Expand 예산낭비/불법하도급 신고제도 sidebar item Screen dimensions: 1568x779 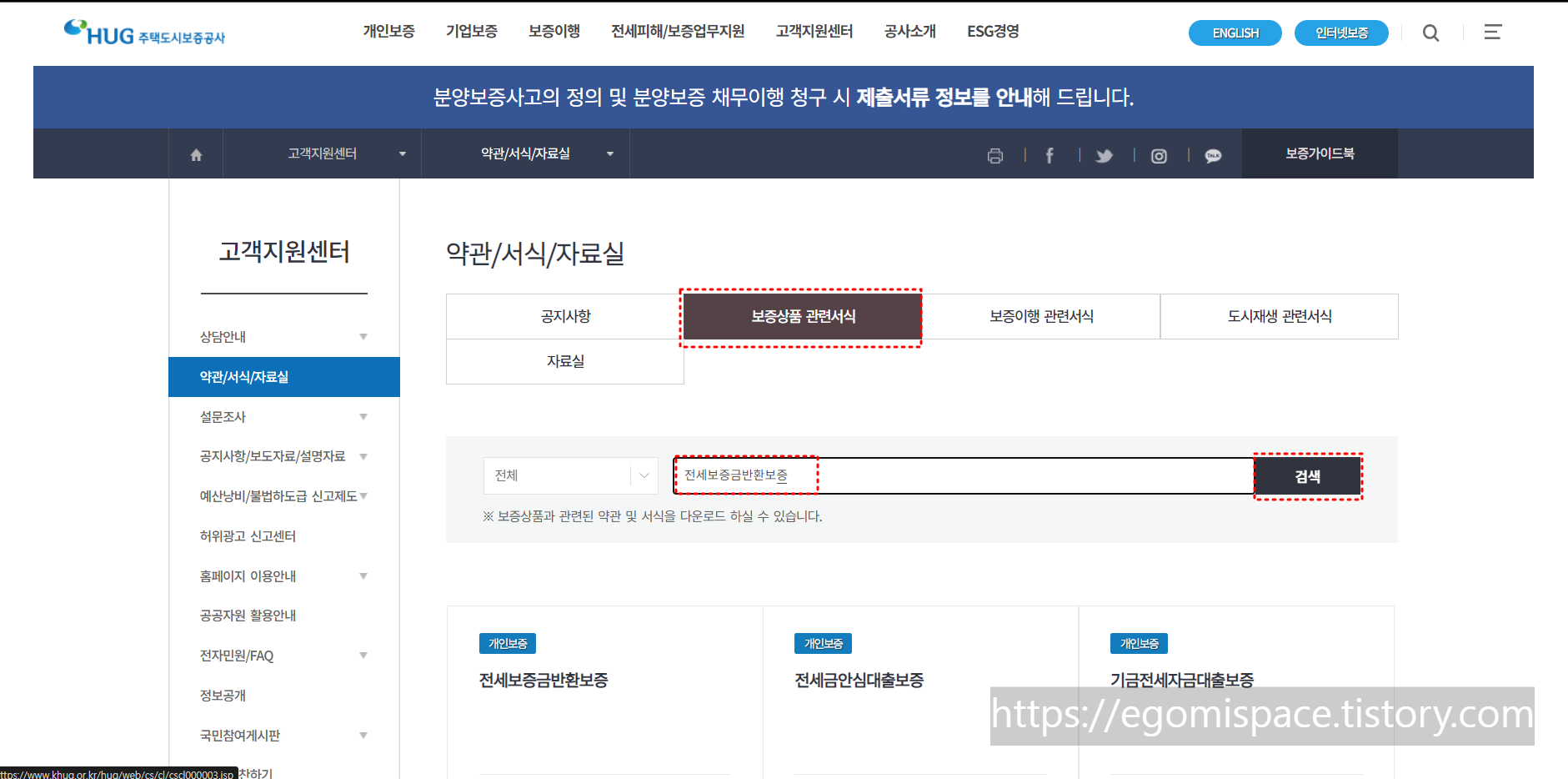click(283, 496)
